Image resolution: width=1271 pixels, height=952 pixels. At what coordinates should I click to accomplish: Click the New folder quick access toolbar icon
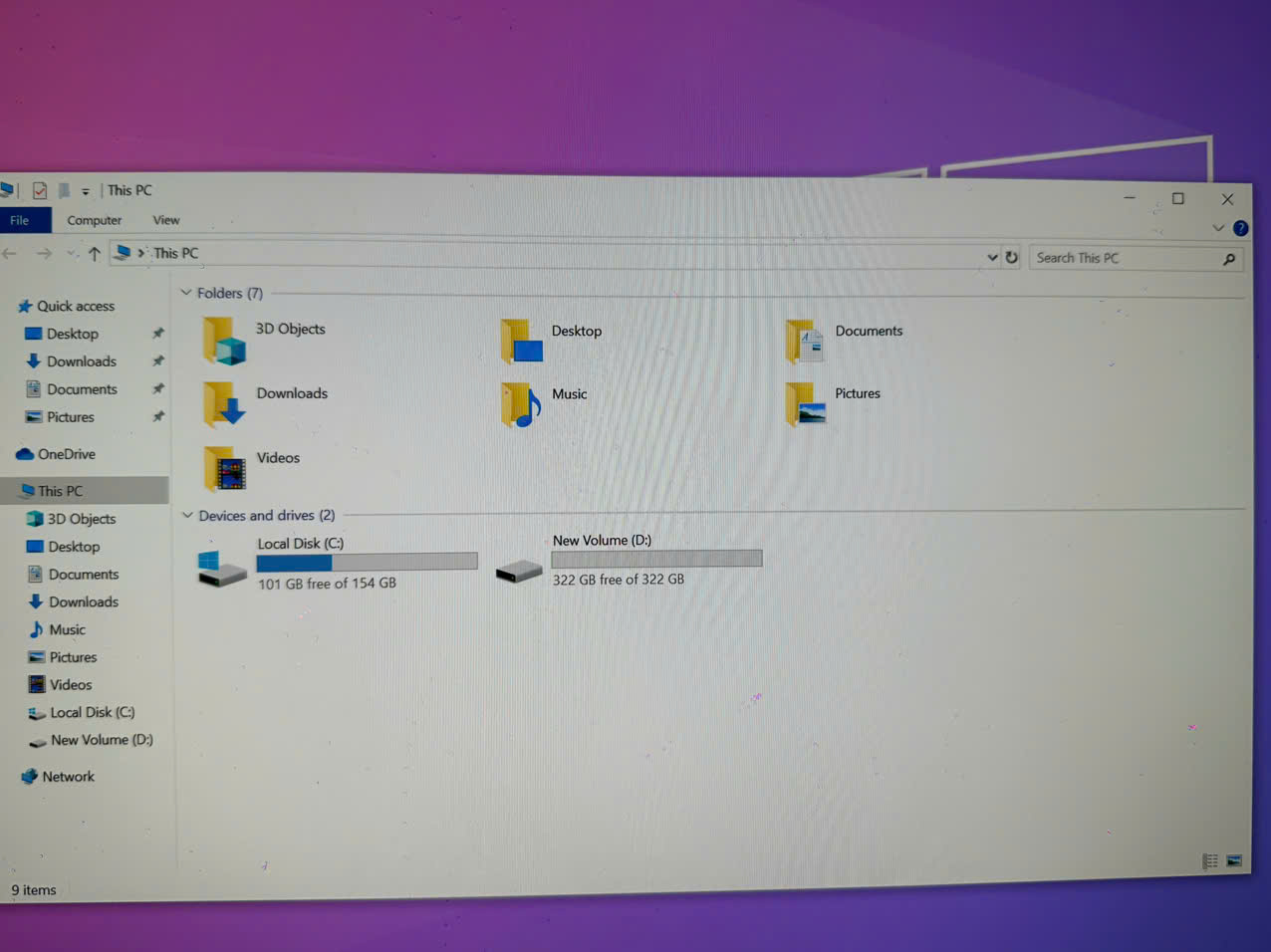(x=64, y=190)
